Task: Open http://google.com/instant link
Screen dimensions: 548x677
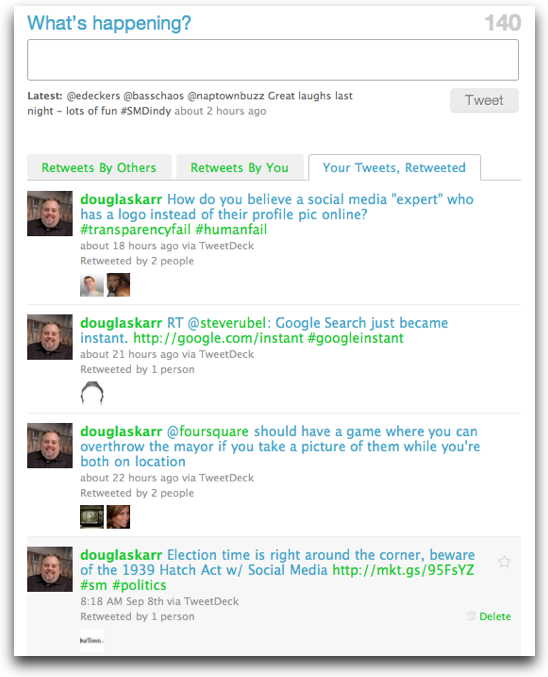Action: [218, 338]
